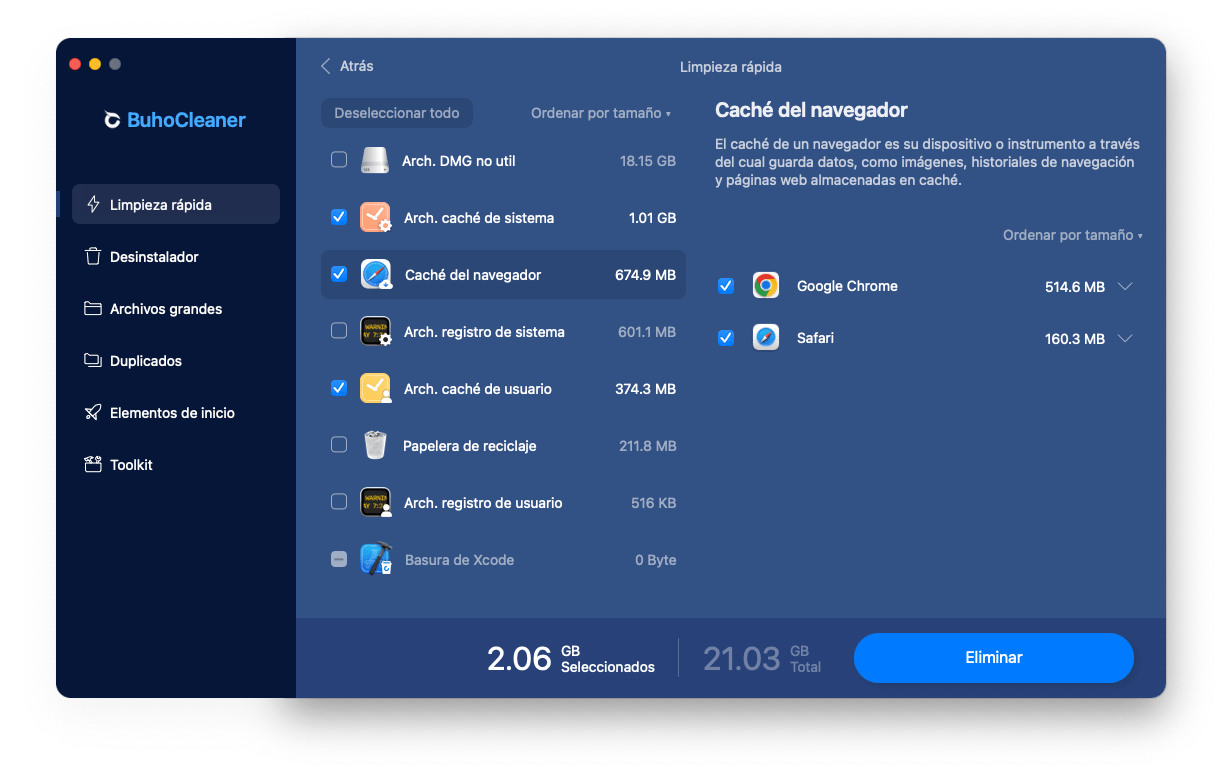Open the Desinstalador sidebar section
The image size is (1222, 772).
176,256
